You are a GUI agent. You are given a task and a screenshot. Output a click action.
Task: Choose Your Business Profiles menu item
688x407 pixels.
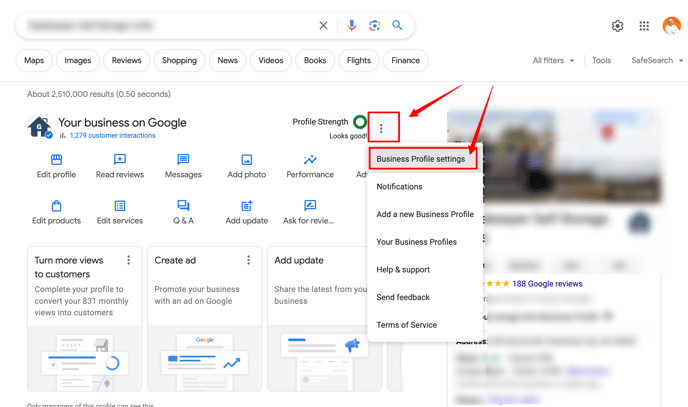[x=425, y=242]
